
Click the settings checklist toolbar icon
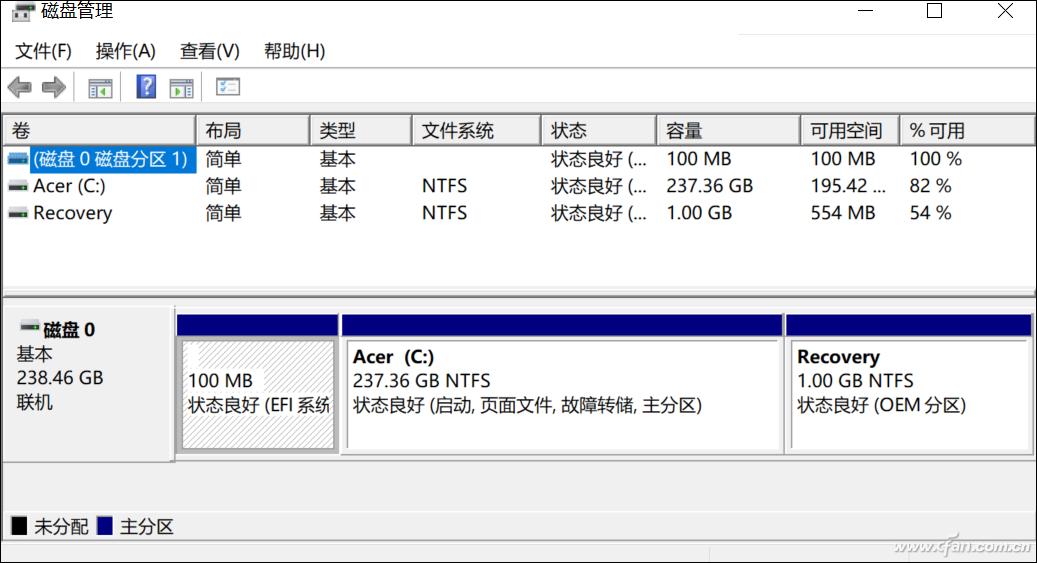(228, 88)
